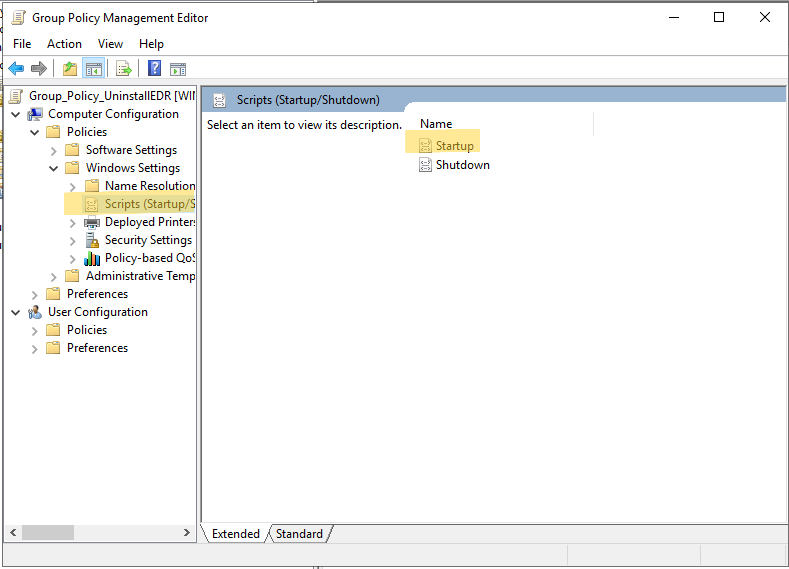Expand Preferences under Computer Configuration
This screenshot has height=569, width=789.
(x=35, y=295)
